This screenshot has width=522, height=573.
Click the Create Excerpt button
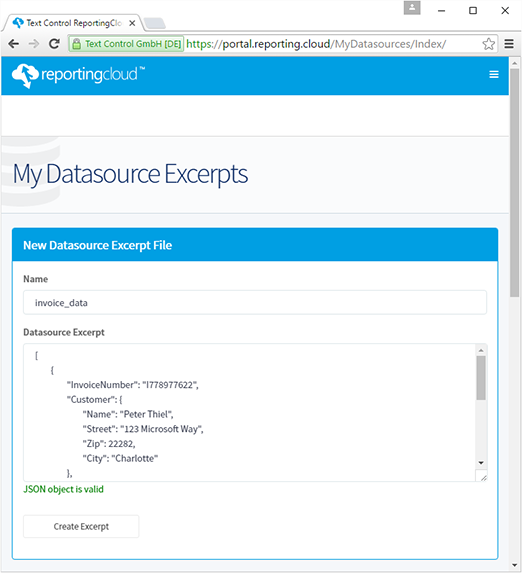pos(81,526)
